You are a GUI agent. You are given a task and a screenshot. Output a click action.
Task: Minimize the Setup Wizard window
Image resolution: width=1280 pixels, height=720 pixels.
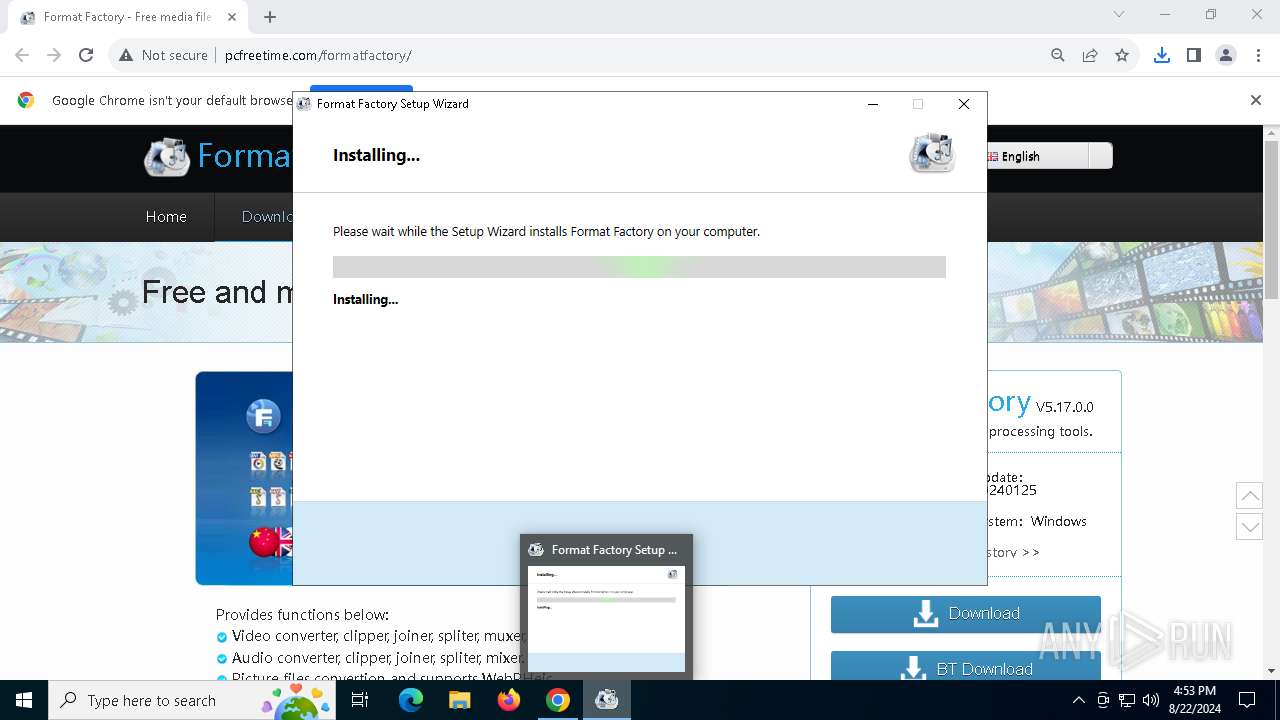(x=873, y=104)
